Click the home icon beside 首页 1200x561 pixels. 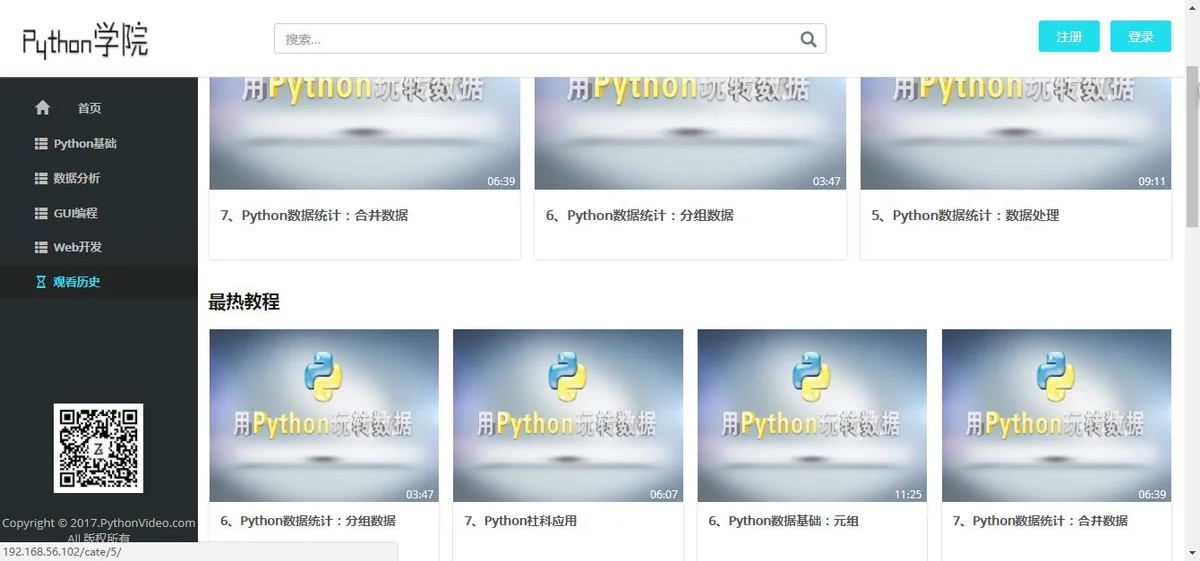point(42,108)
